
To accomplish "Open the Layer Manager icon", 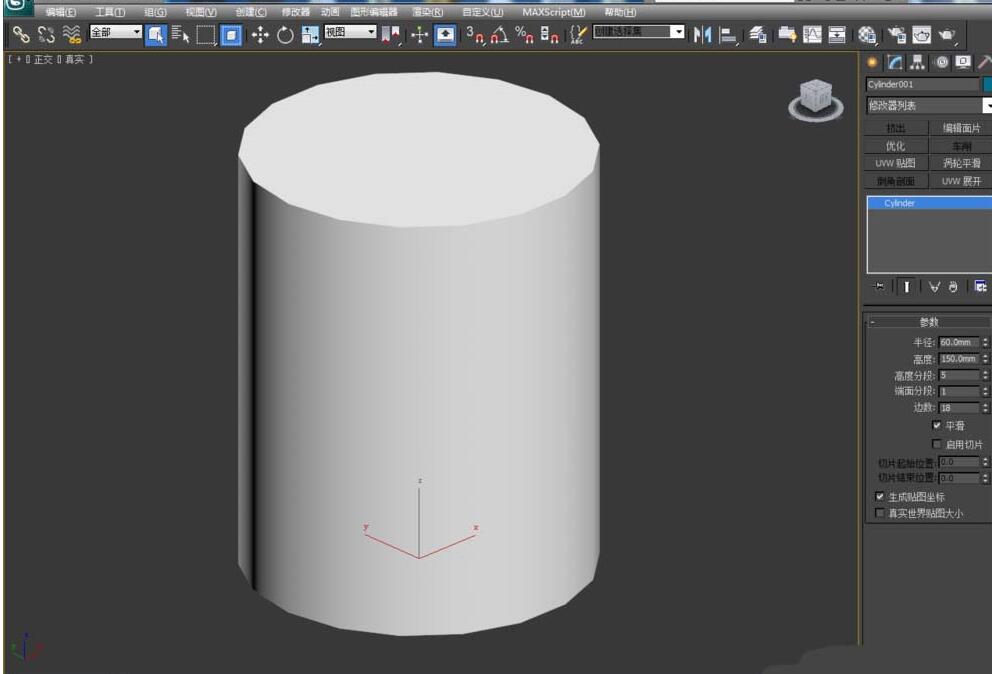I will click(758, 35).
